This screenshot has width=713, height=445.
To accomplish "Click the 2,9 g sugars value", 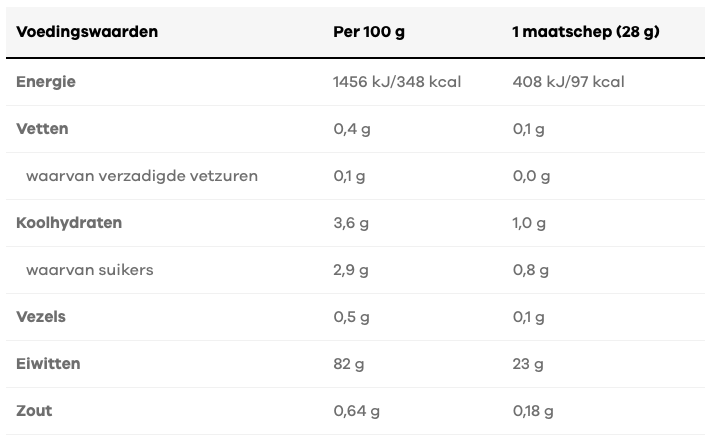I will tap(351, 270).
